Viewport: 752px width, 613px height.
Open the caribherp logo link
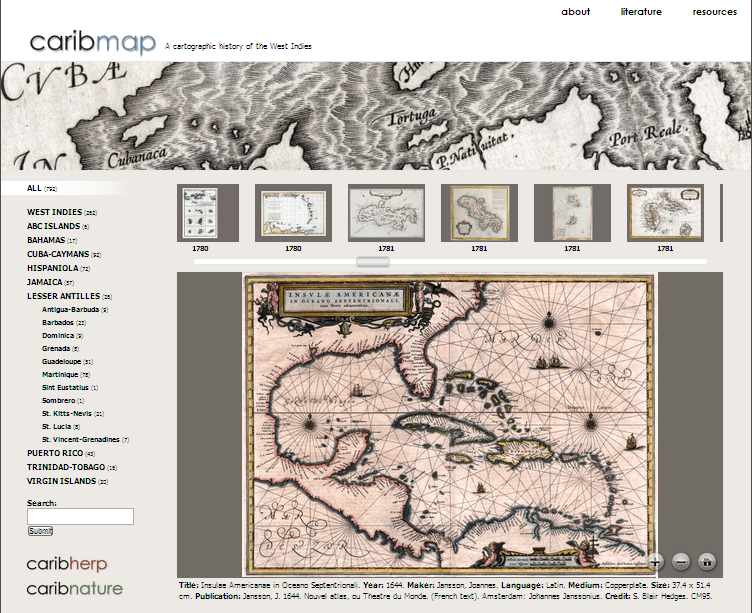67,565
